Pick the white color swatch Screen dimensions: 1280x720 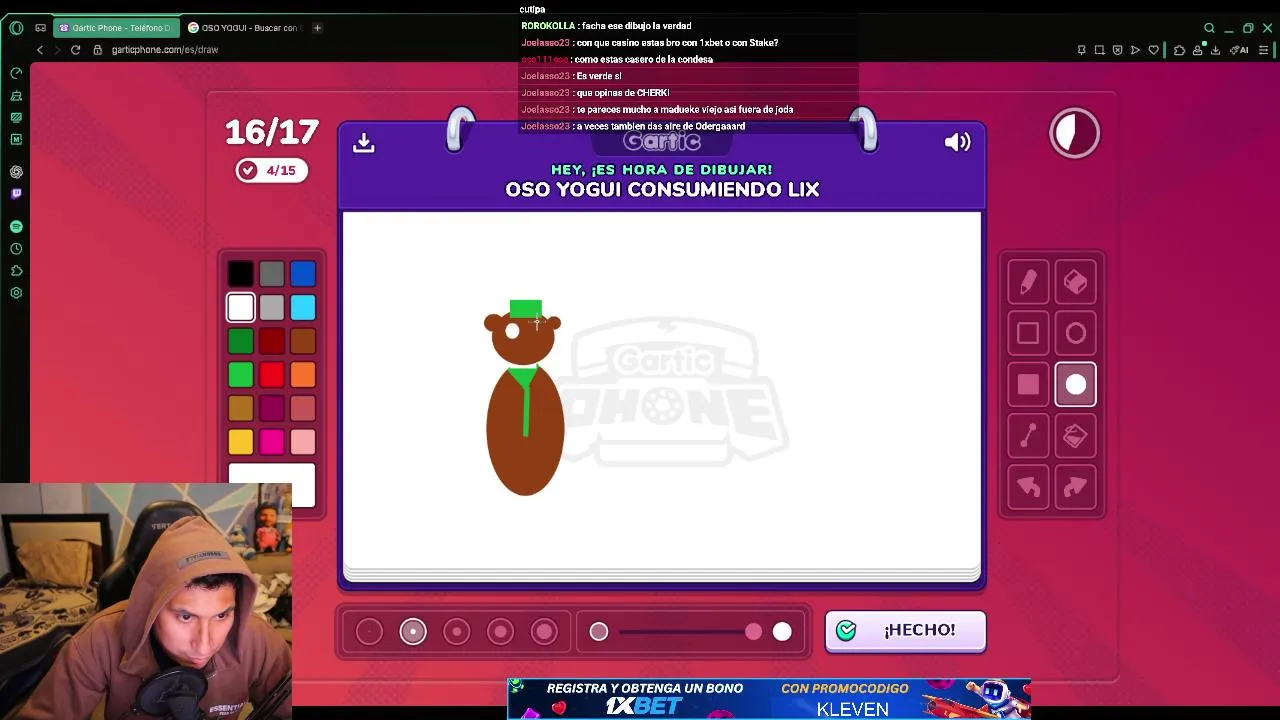click(240, 308)
